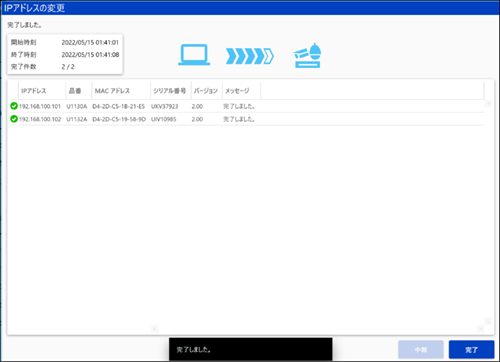Screen dimensions: 500x362
Task: Click serial number UKV37923
Action: click(165, 106)
